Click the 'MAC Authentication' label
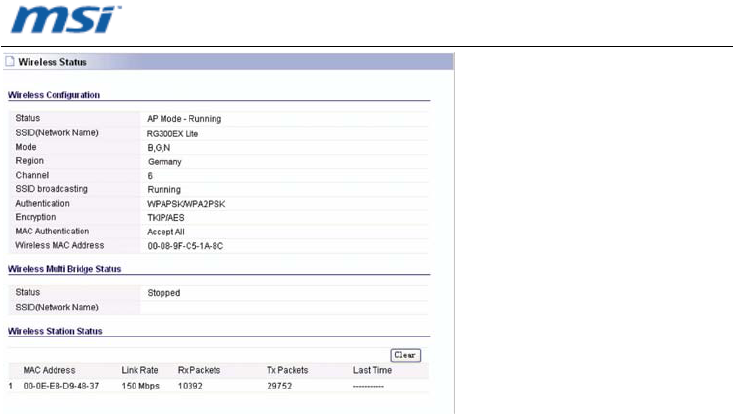This screenshot has width=733, height=414. coord(52,231)
